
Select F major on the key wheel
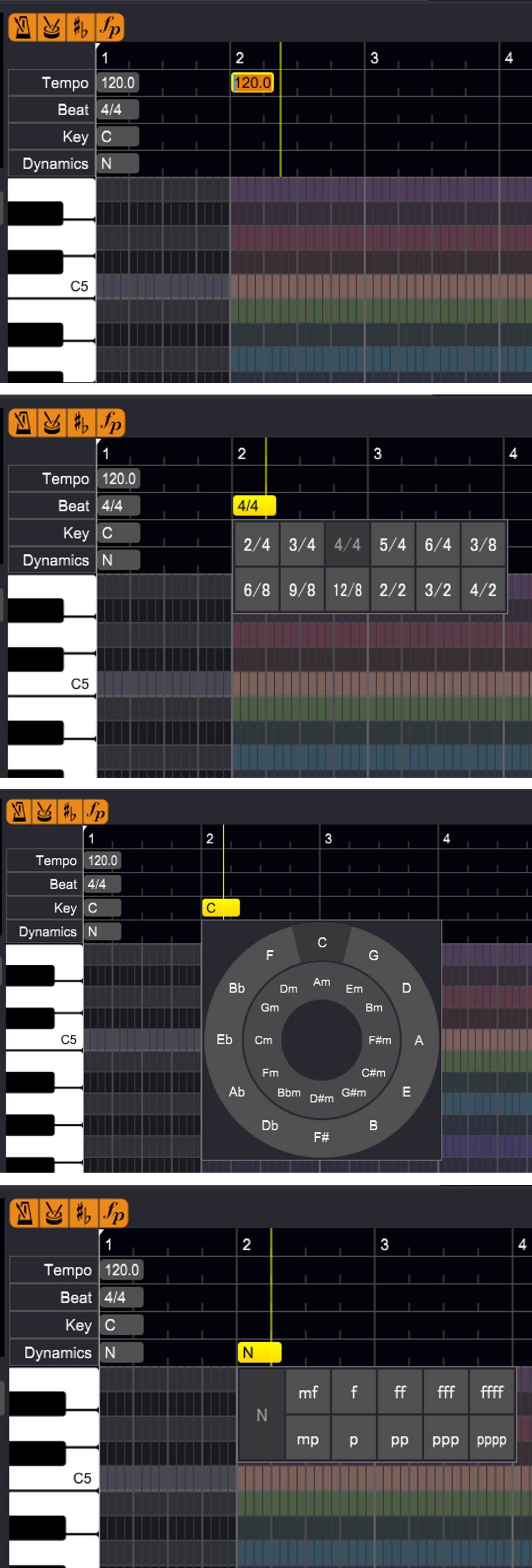coord(270,956)
